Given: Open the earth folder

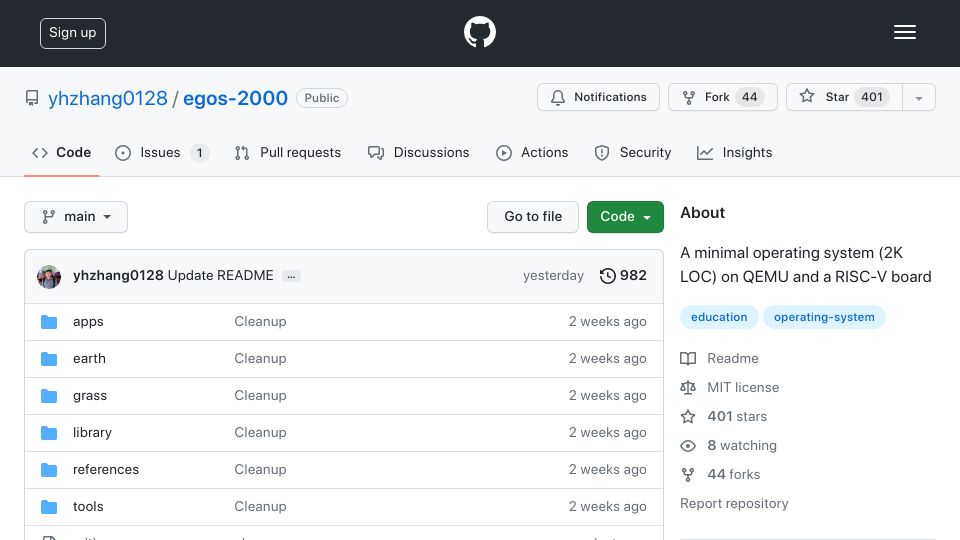Looking at the screenshot, I should (x=89, y=358).
